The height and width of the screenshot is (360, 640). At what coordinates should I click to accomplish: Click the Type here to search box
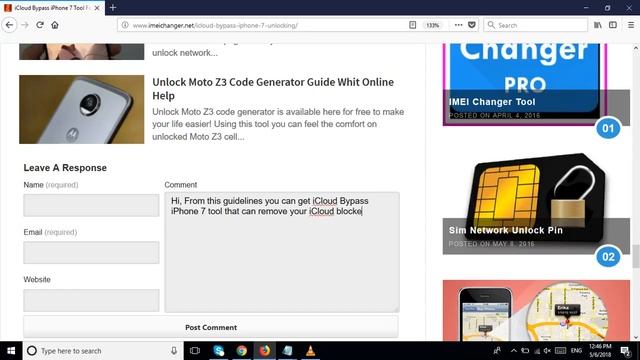tap(102, 351)
